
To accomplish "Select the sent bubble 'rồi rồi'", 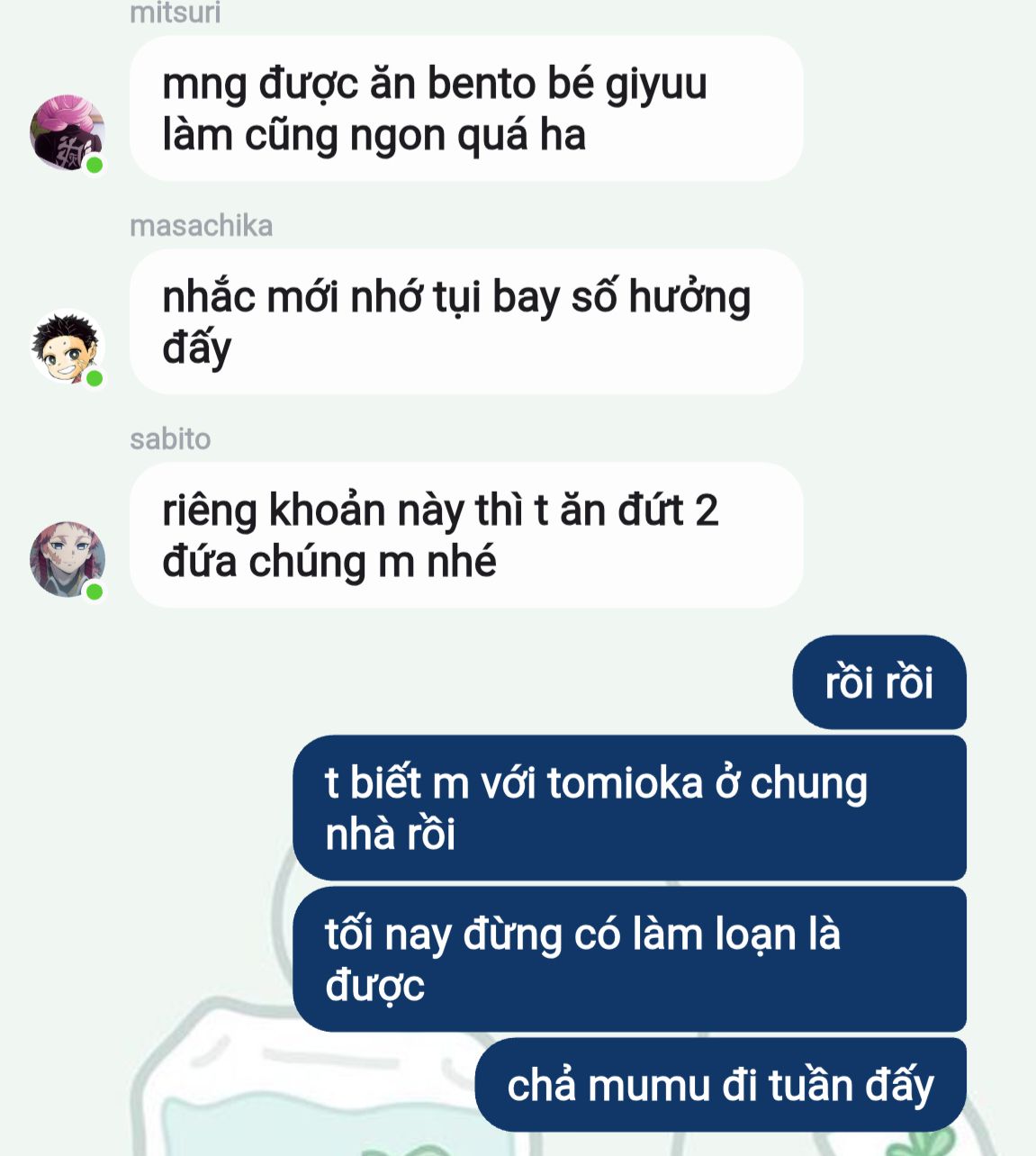I will tap(879, 682).
